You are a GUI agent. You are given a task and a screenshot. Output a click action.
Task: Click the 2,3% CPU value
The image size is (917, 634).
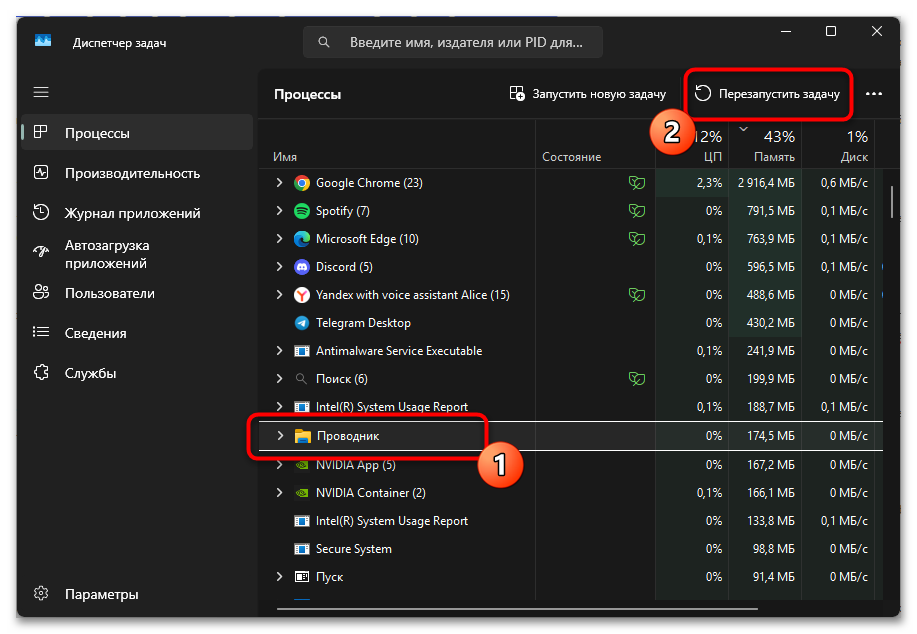(x=709, y=183)
